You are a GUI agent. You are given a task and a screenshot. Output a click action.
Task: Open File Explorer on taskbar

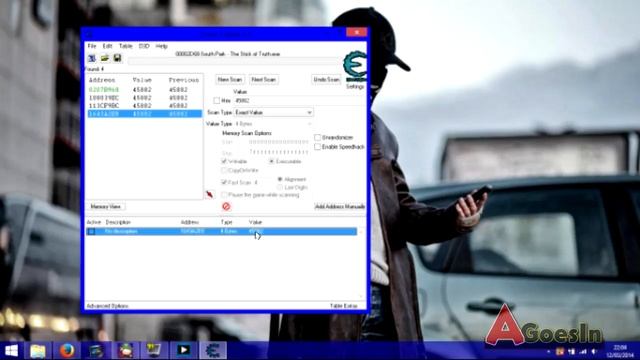(38, 351)
